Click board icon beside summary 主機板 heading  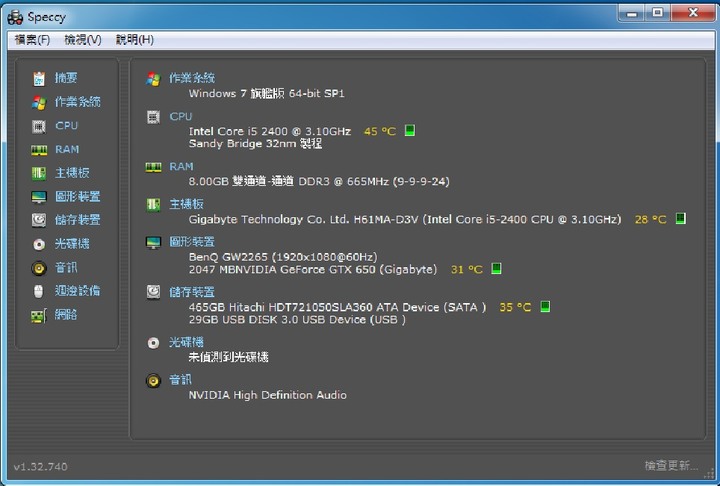click(153, 205)
